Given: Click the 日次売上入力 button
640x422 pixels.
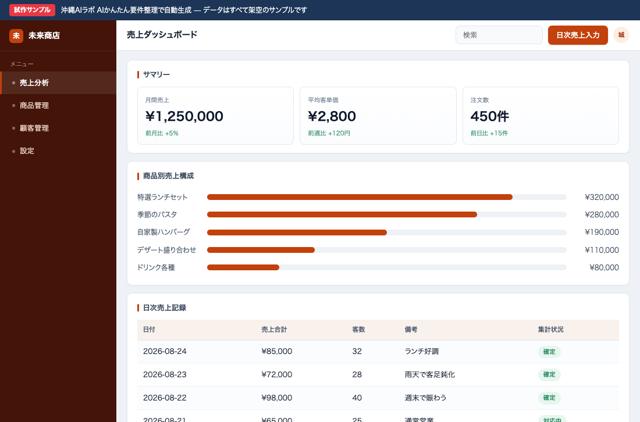Looking at the screenshot, I should [578, 35].
